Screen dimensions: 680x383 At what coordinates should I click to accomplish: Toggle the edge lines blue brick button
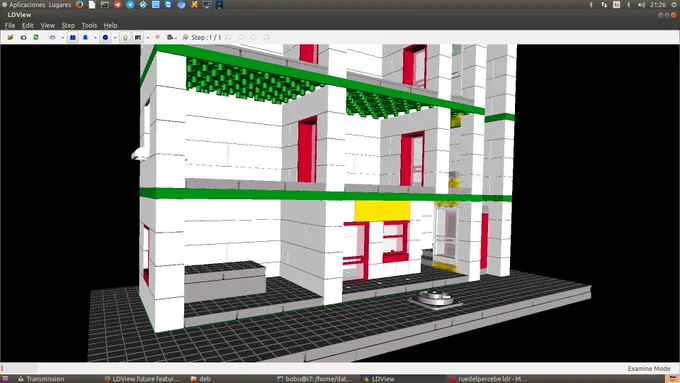(x=85, y=37)
